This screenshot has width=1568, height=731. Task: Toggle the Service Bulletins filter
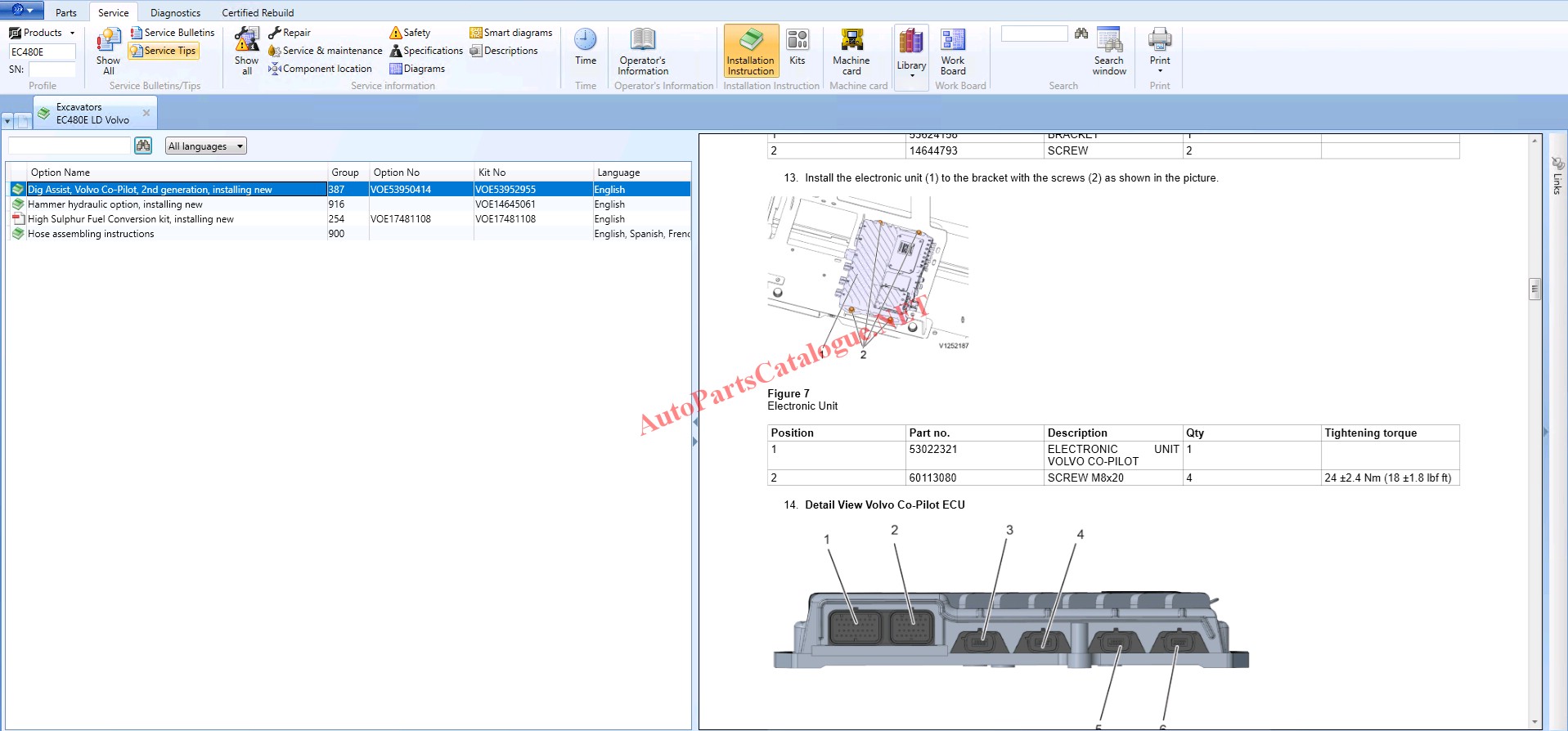pyautogui.click(x=173, y=33)
